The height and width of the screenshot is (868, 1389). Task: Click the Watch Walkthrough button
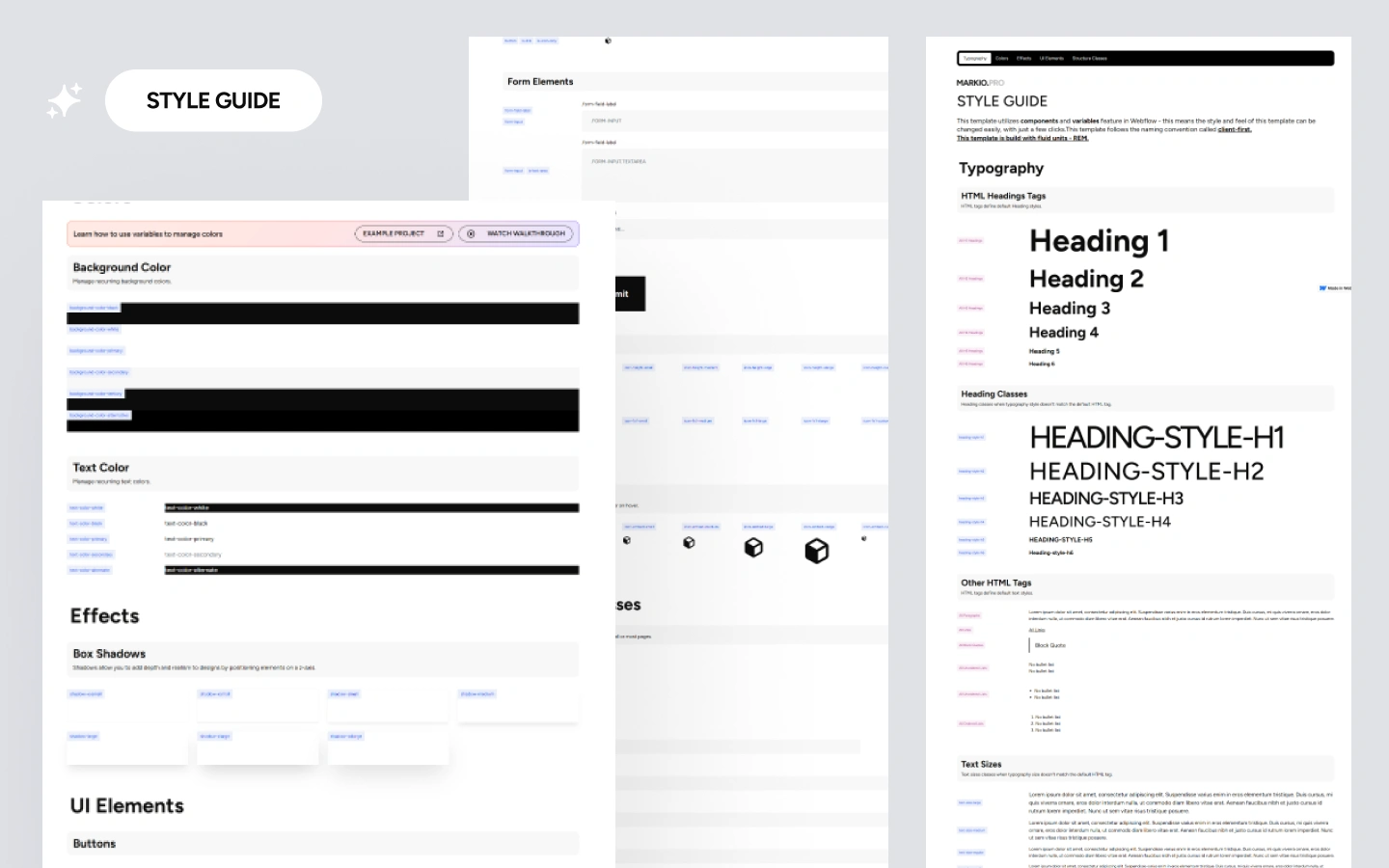pyautogui.click(x=517, y=233)
